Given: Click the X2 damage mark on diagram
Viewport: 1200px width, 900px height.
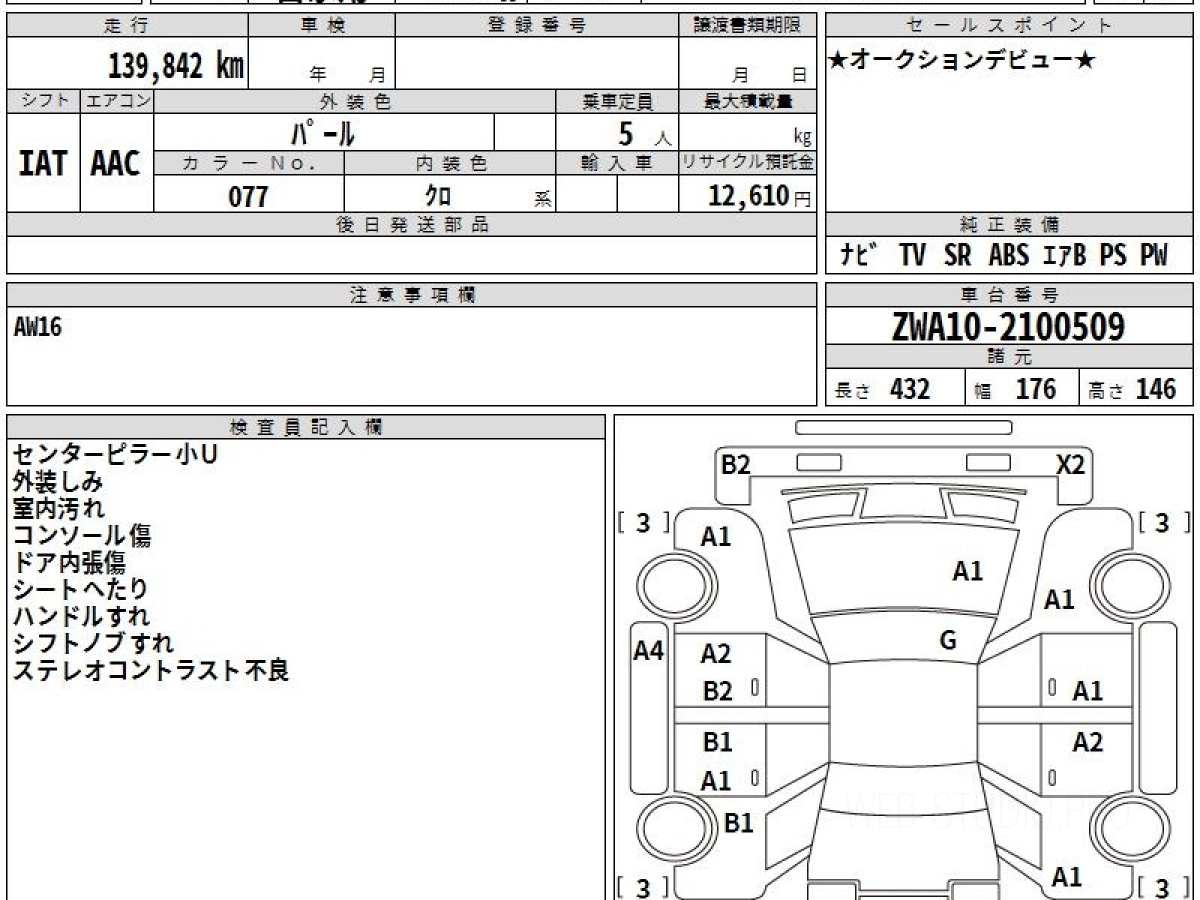Looking at the screenshot, I should (1071, 465).
